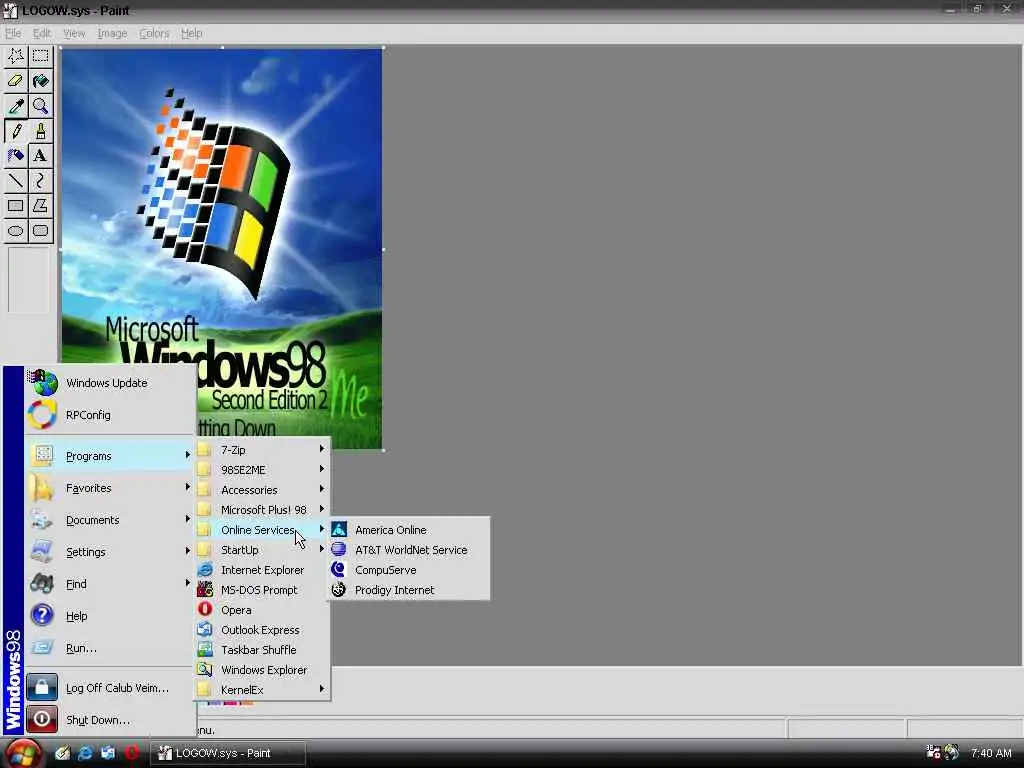Click the system tray clock 7:40 AM
The image size is (1024, 768).
coord(991,753)
